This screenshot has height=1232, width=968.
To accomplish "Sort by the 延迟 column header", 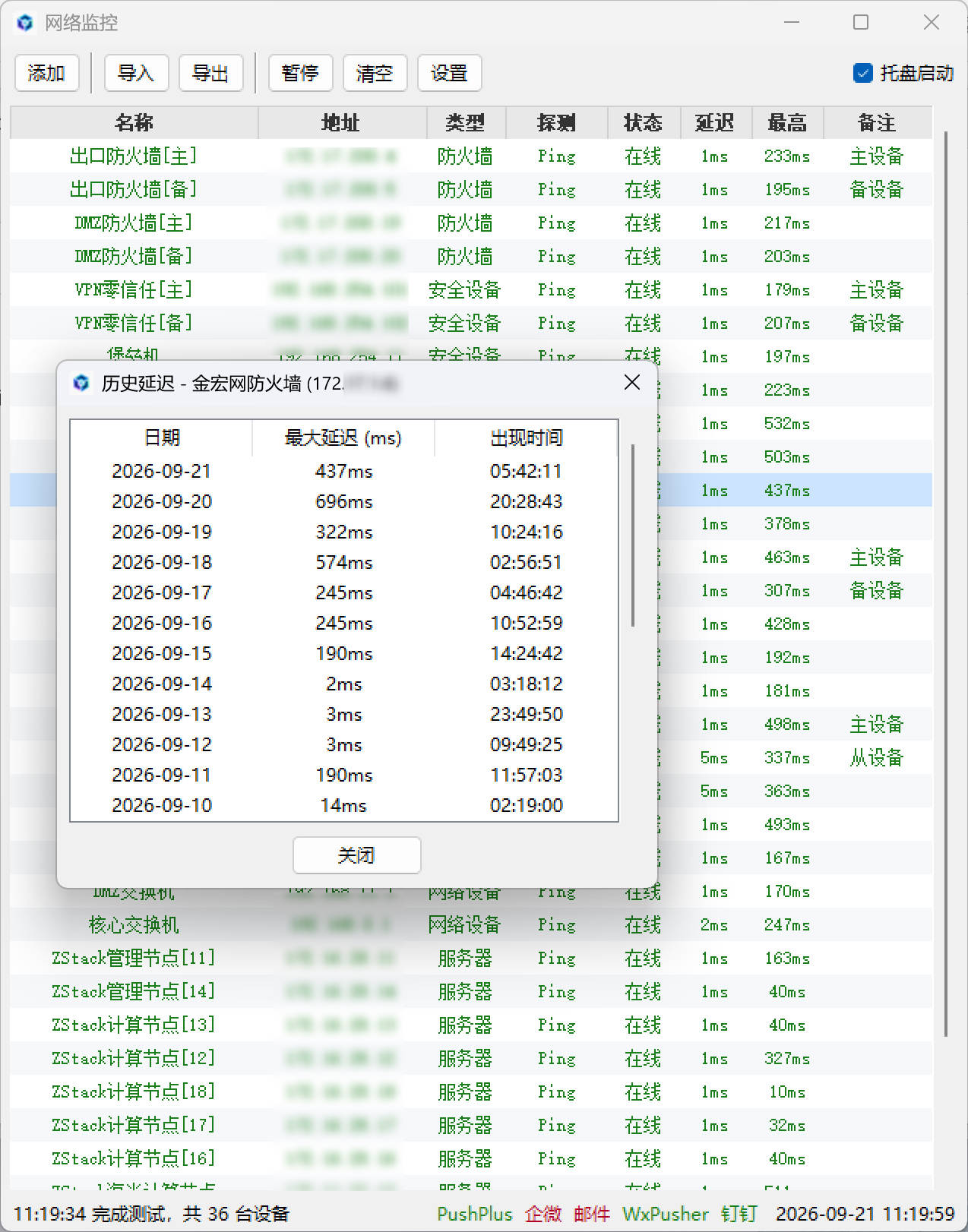I will (x=716, y=122).
